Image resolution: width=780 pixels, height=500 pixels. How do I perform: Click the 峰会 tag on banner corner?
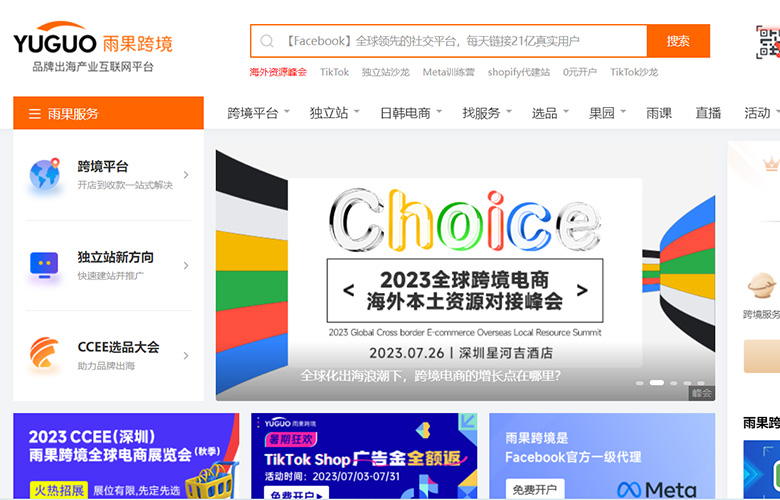pyautogui.click(x=702, y=393)
